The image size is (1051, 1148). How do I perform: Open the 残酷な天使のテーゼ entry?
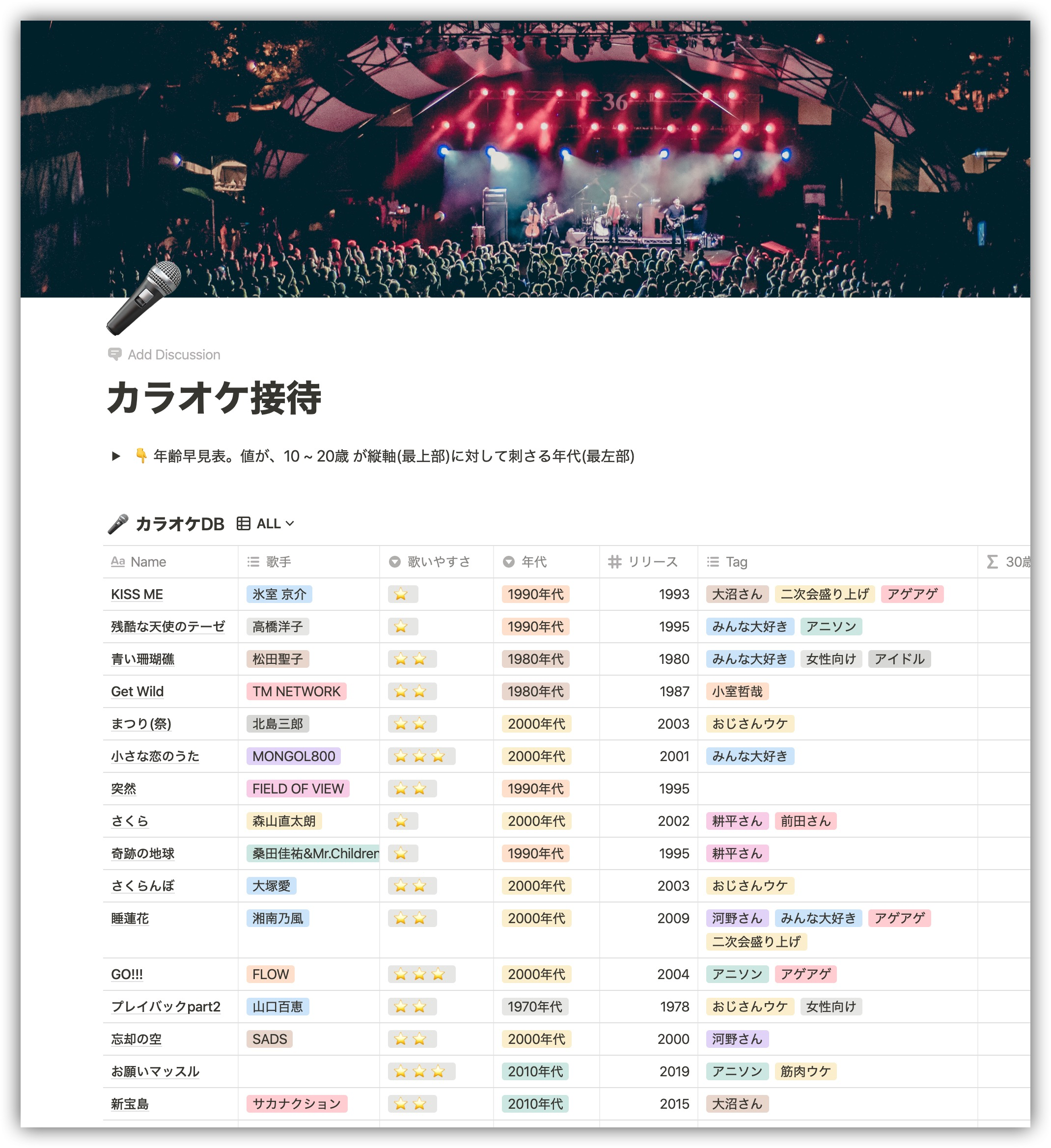click(x=168, y=627)
